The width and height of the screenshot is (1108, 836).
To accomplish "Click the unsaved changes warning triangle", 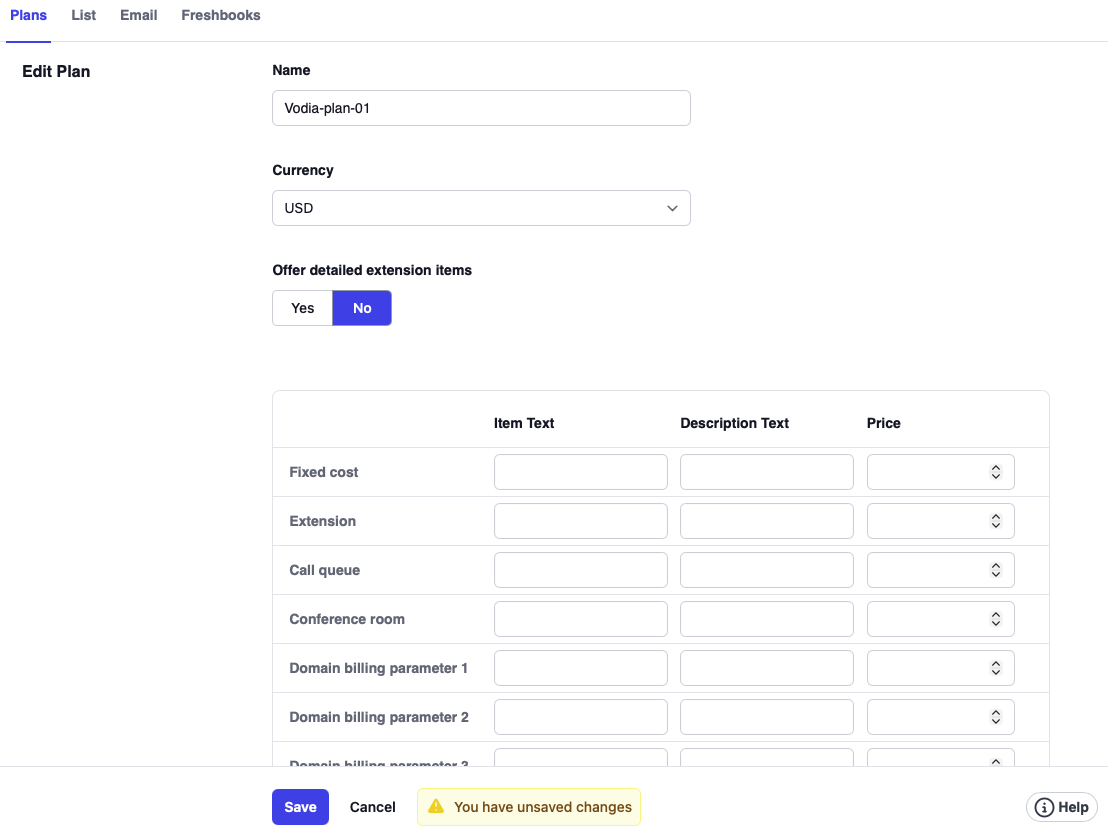I will point(437,807).
